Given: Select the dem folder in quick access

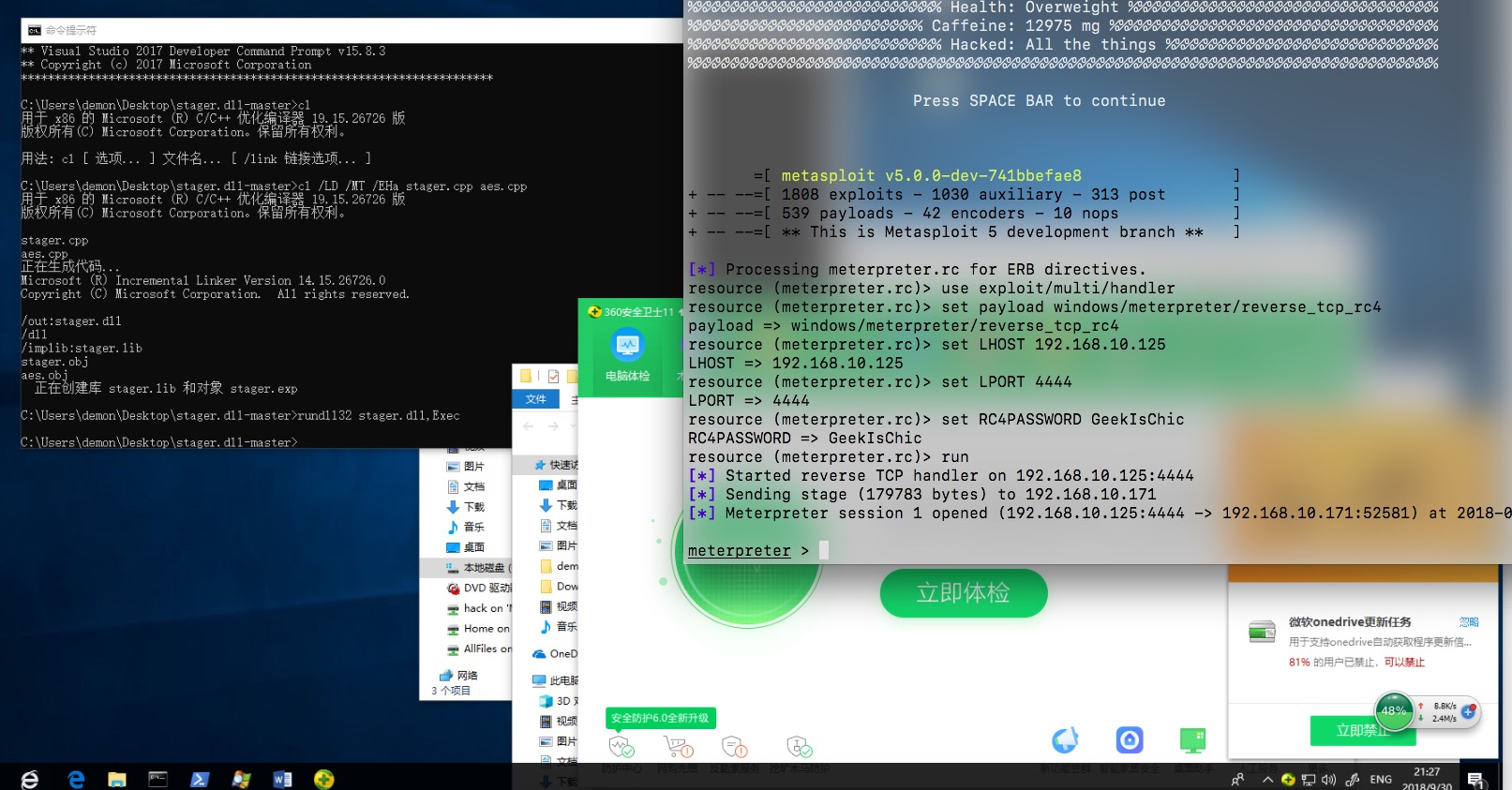Looking at the screenshot, I should click(x=560, y=566).
